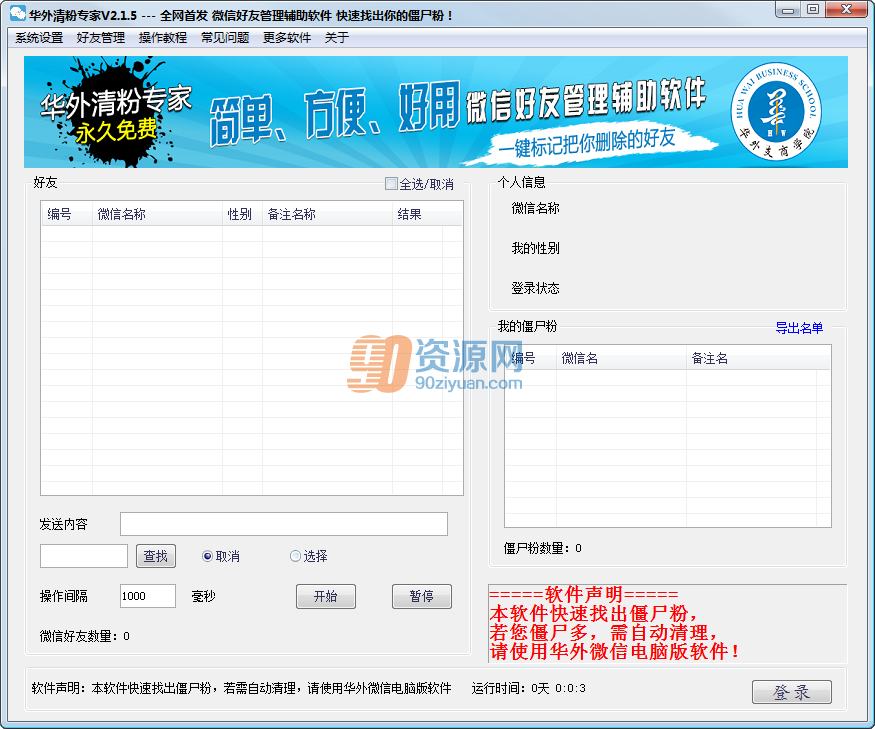The height and width of the screenshot is (729, 875).
Task: Open the 好友管理 menu
Action: pos(101,37)
